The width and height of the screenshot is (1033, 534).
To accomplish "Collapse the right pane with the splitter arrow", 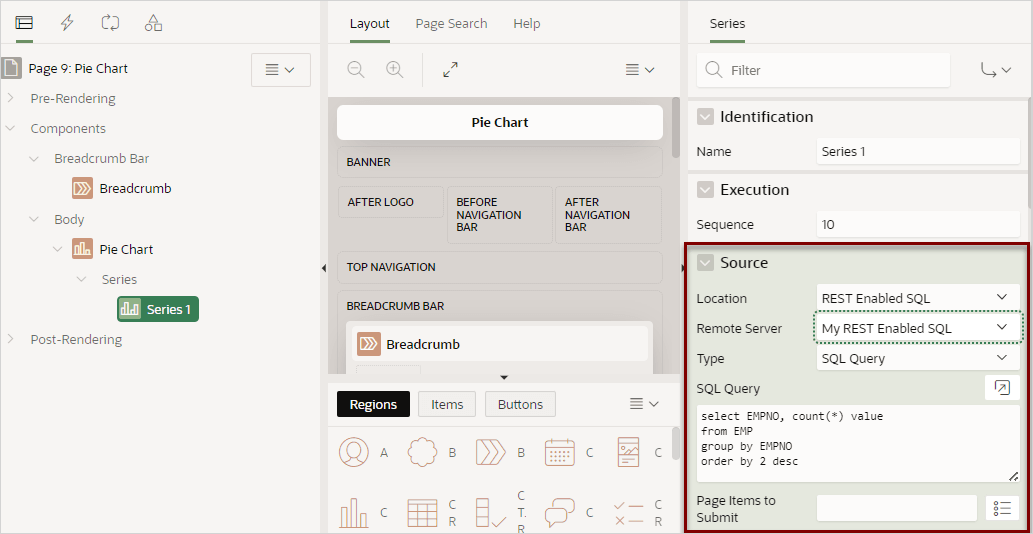I will (x=683, y=268).
